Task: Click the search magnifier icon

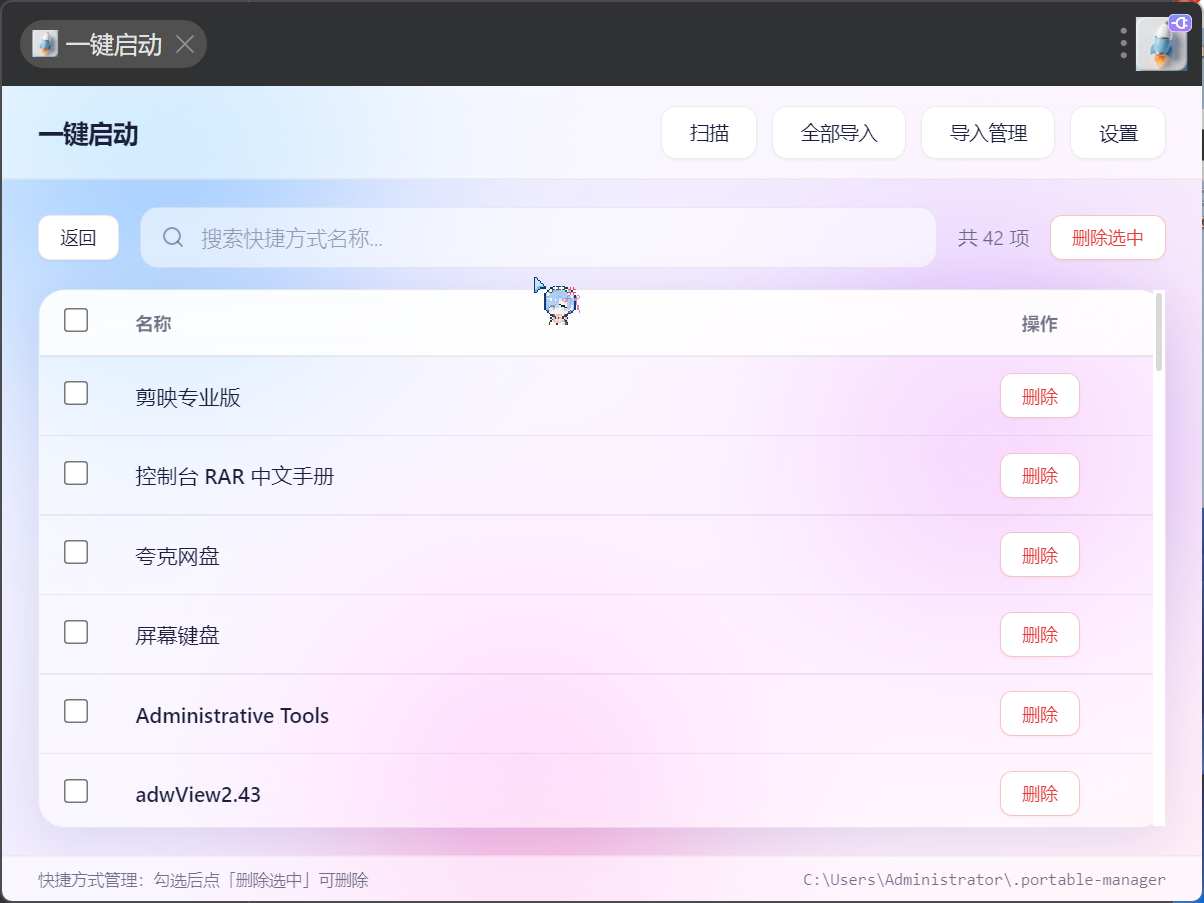Action: coord(173,237)
